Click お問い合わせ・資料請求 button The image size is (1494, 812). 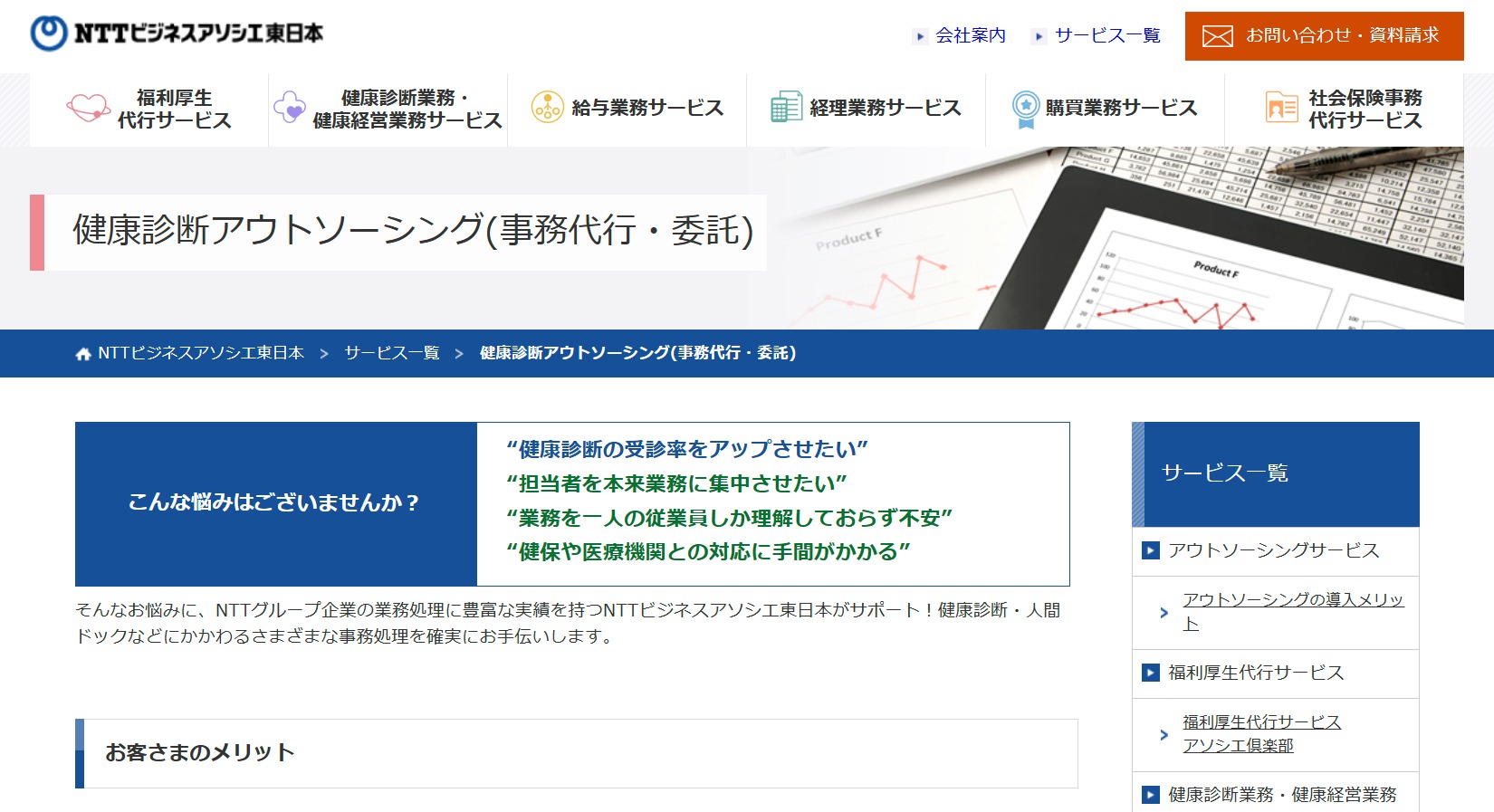click(x=1324, y=36)
